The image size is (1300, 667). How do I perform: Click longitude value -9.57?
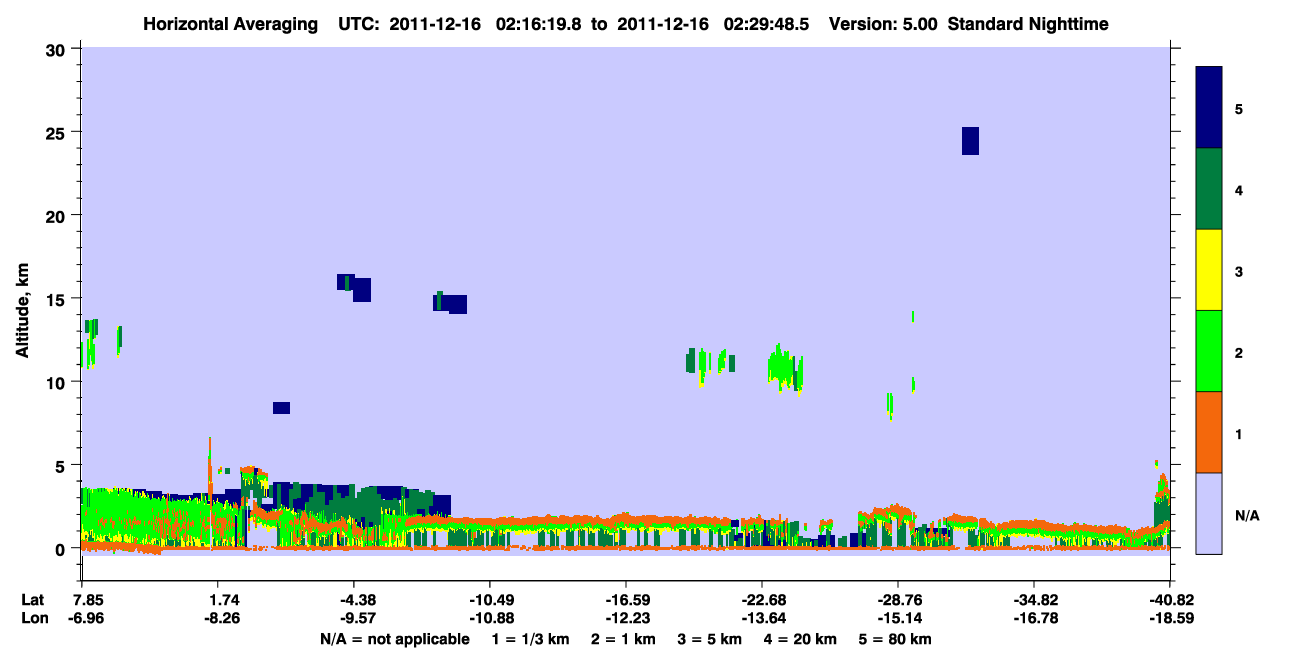pyautogui.click(x=353, y=618)
